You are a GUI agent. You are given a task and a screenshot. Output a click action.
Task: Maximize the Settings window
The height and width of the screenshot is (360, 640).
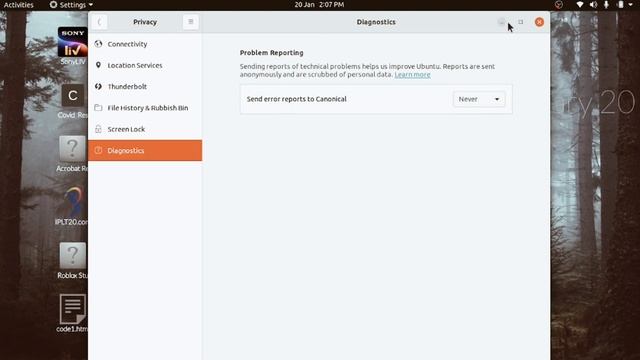520,22
